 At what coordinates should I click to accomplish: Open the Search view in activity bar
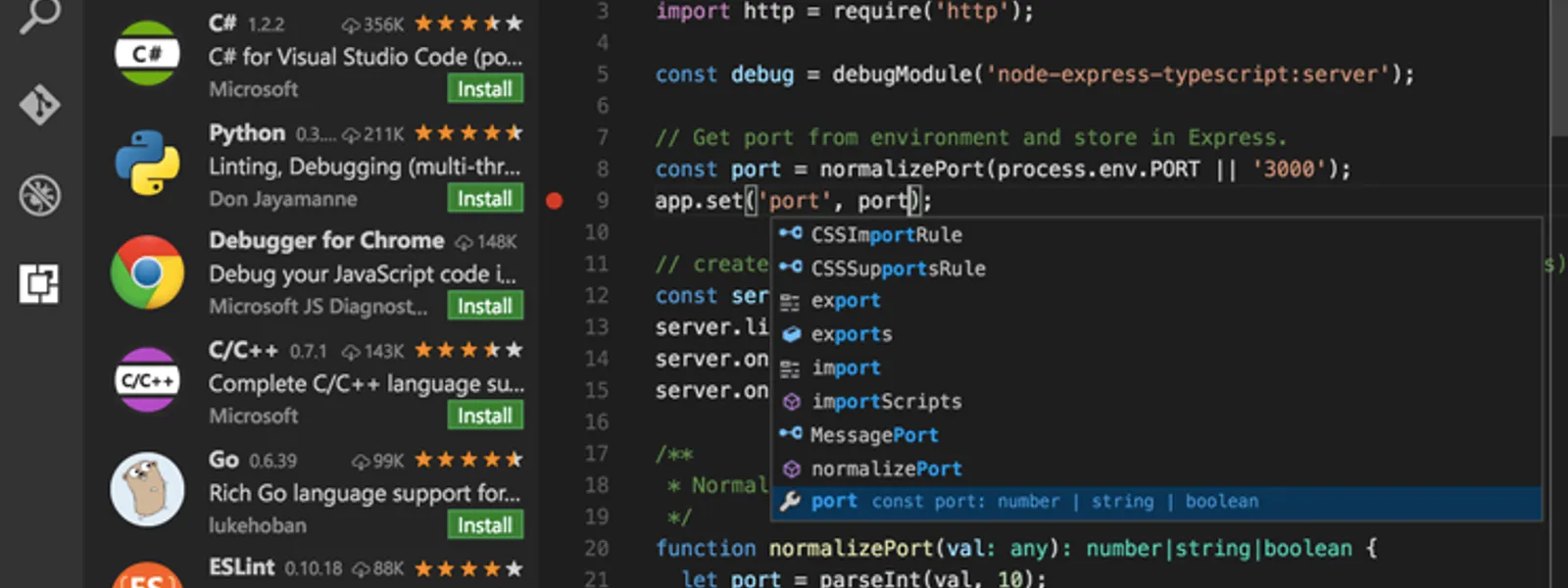coord(39,15)
